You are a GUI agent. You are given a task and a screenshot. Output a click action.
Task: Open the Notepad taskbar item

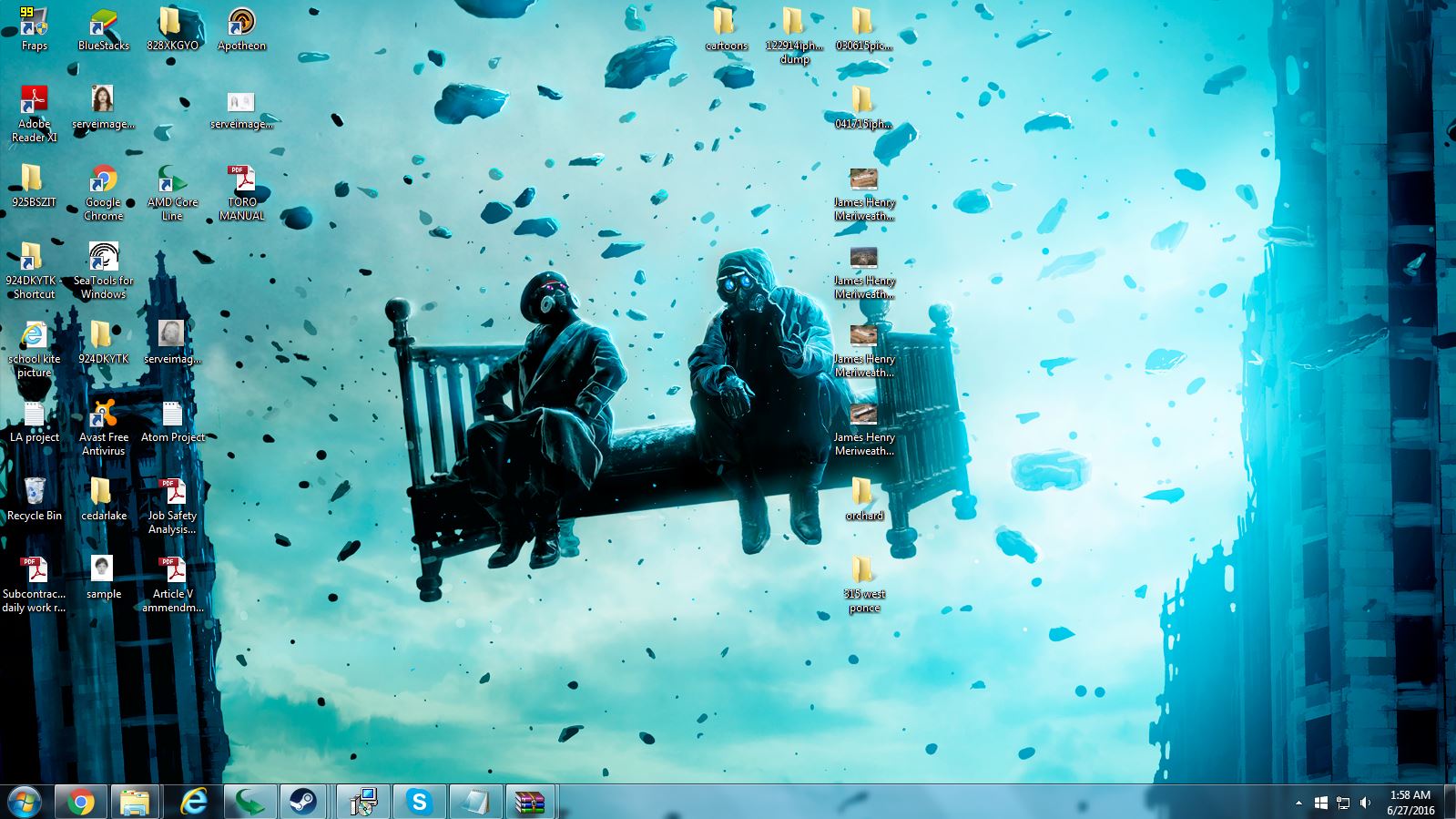click(474, 802)
